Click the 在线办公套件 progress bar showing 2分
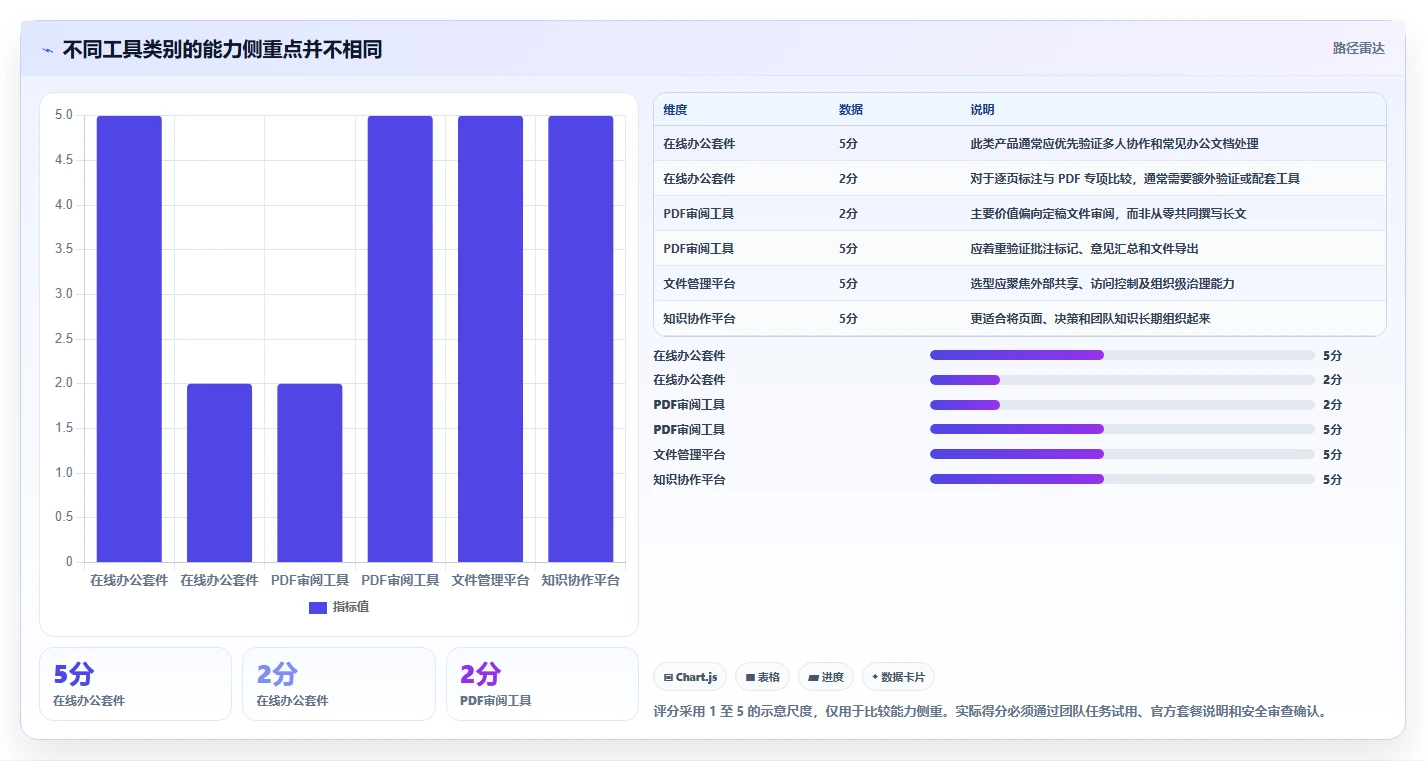This screenshot has height=761, width=1426. (x=1122, y=380)
